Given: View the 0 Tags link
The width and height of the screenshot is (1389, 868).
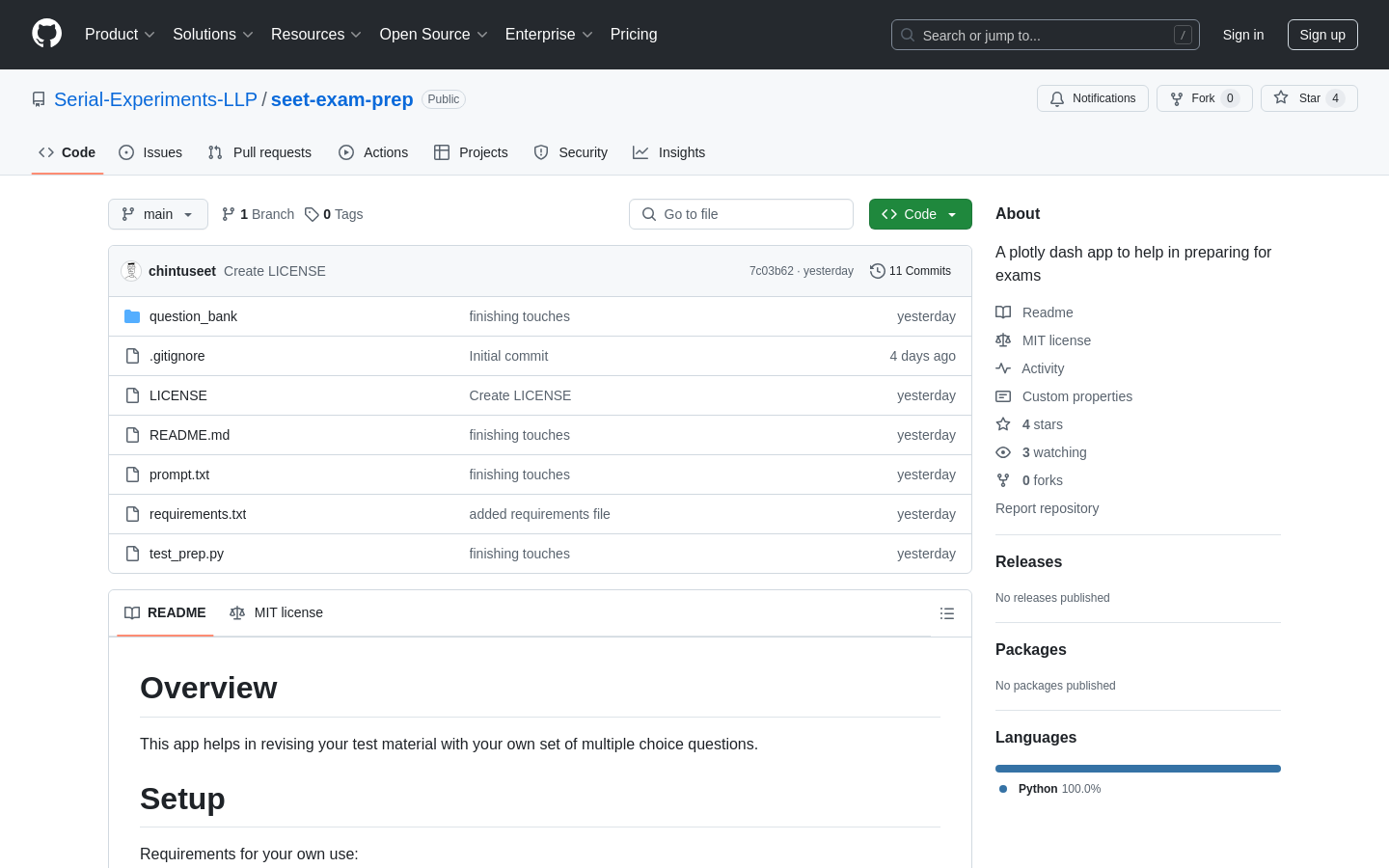Looking at the screenshot, I should pyautogui.click(x=334, y=214).
